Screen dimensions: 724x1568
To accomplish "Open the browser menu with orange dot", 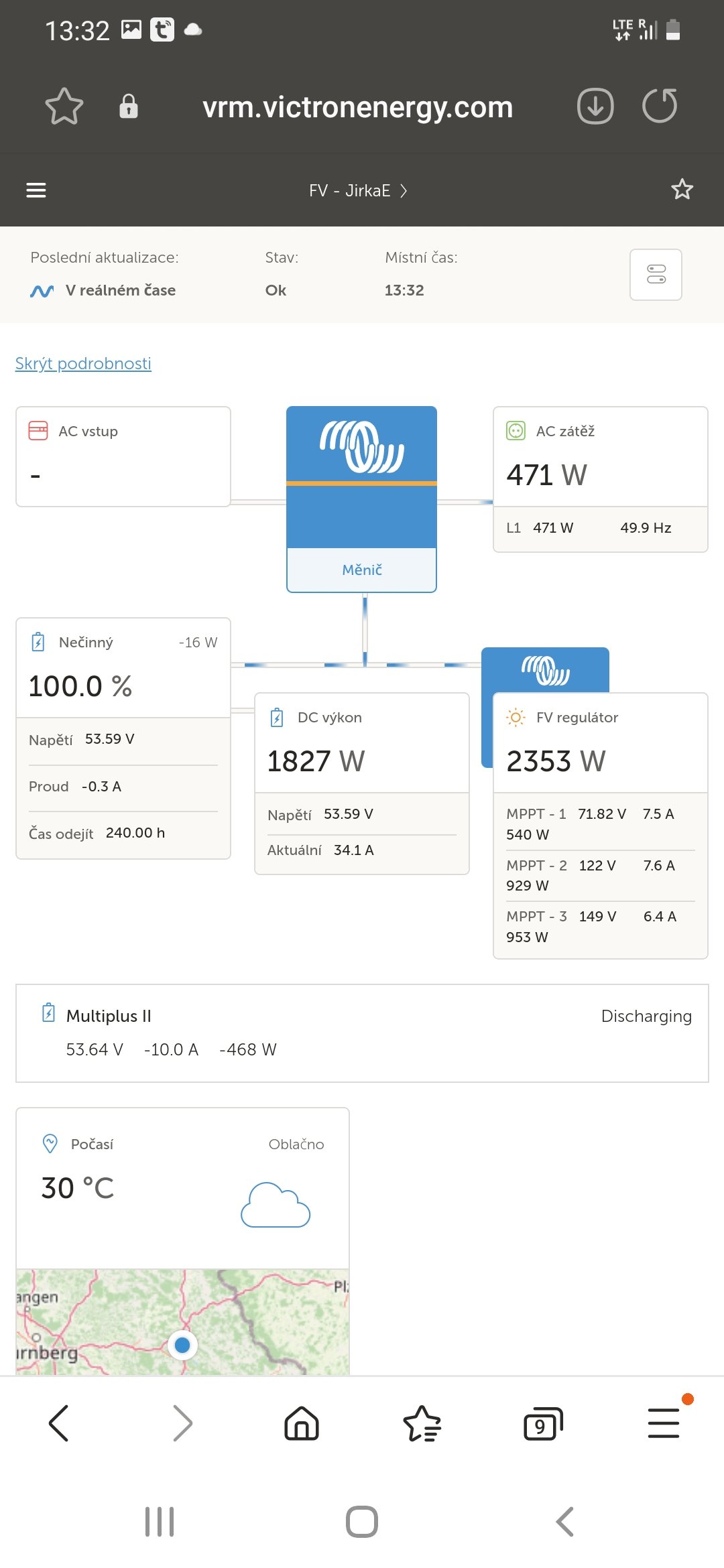I will click(664, 1422).
